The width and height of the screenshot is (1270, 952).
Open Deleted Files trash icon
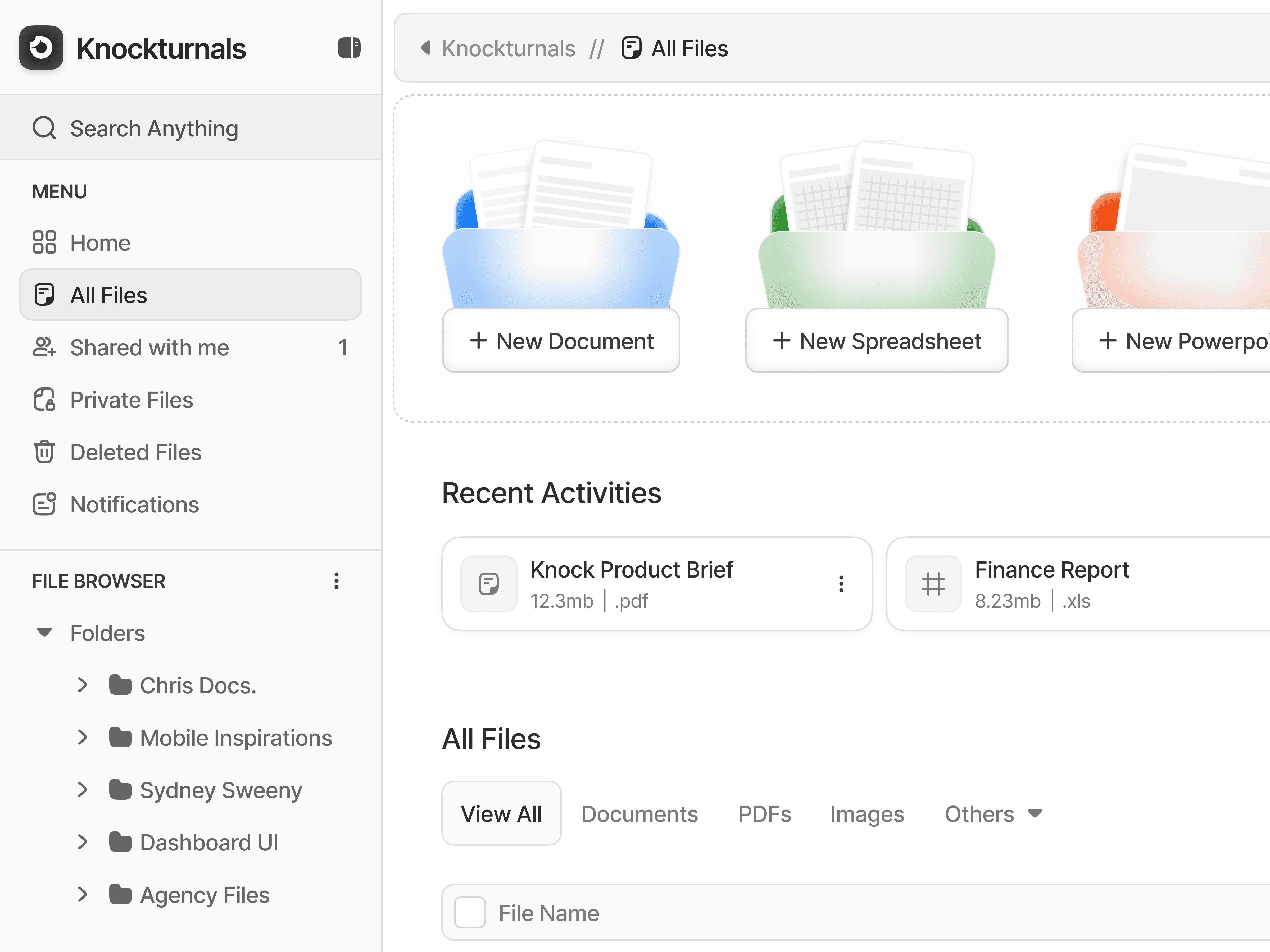(44, 452)
